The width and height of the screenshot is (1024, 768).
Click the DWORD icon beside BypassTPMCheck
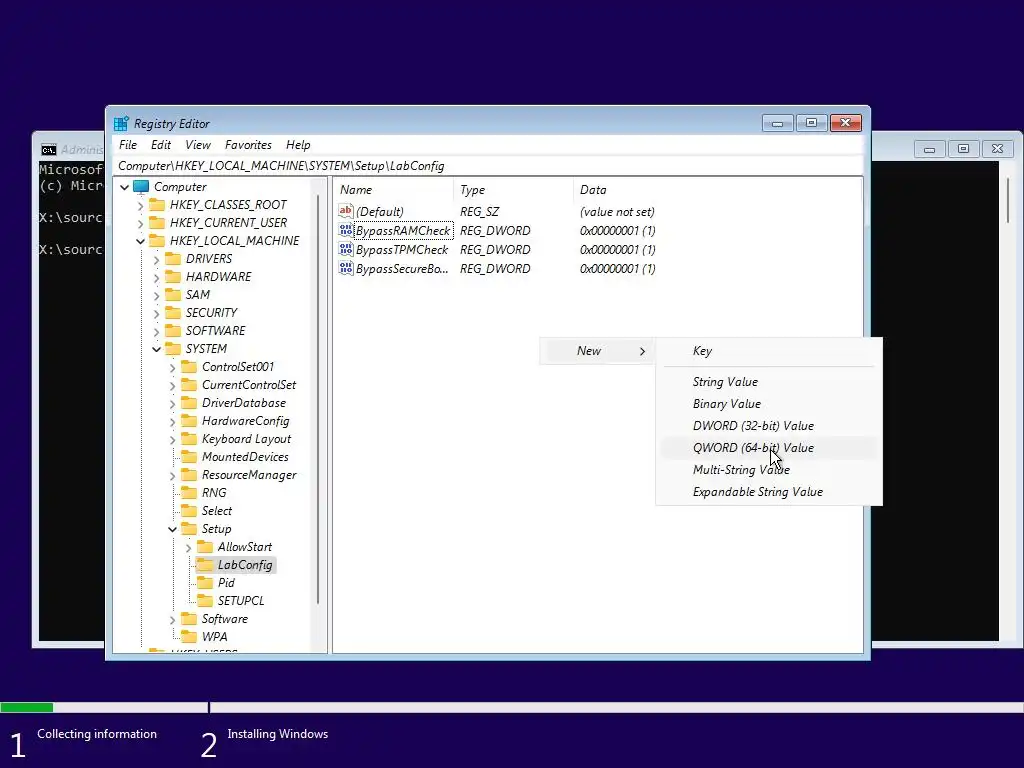[x=345, y=249]
